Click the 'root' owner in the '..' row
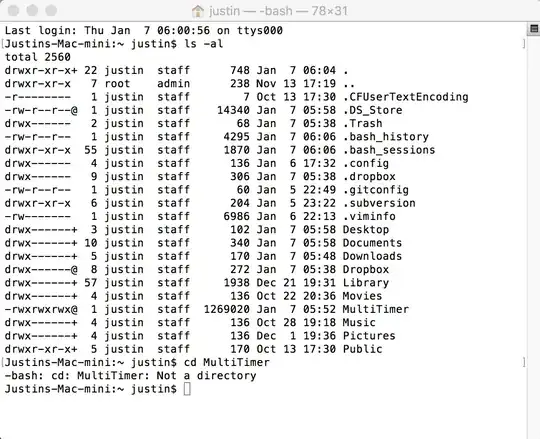Viewport: 540px width, 439px height. 117,84
